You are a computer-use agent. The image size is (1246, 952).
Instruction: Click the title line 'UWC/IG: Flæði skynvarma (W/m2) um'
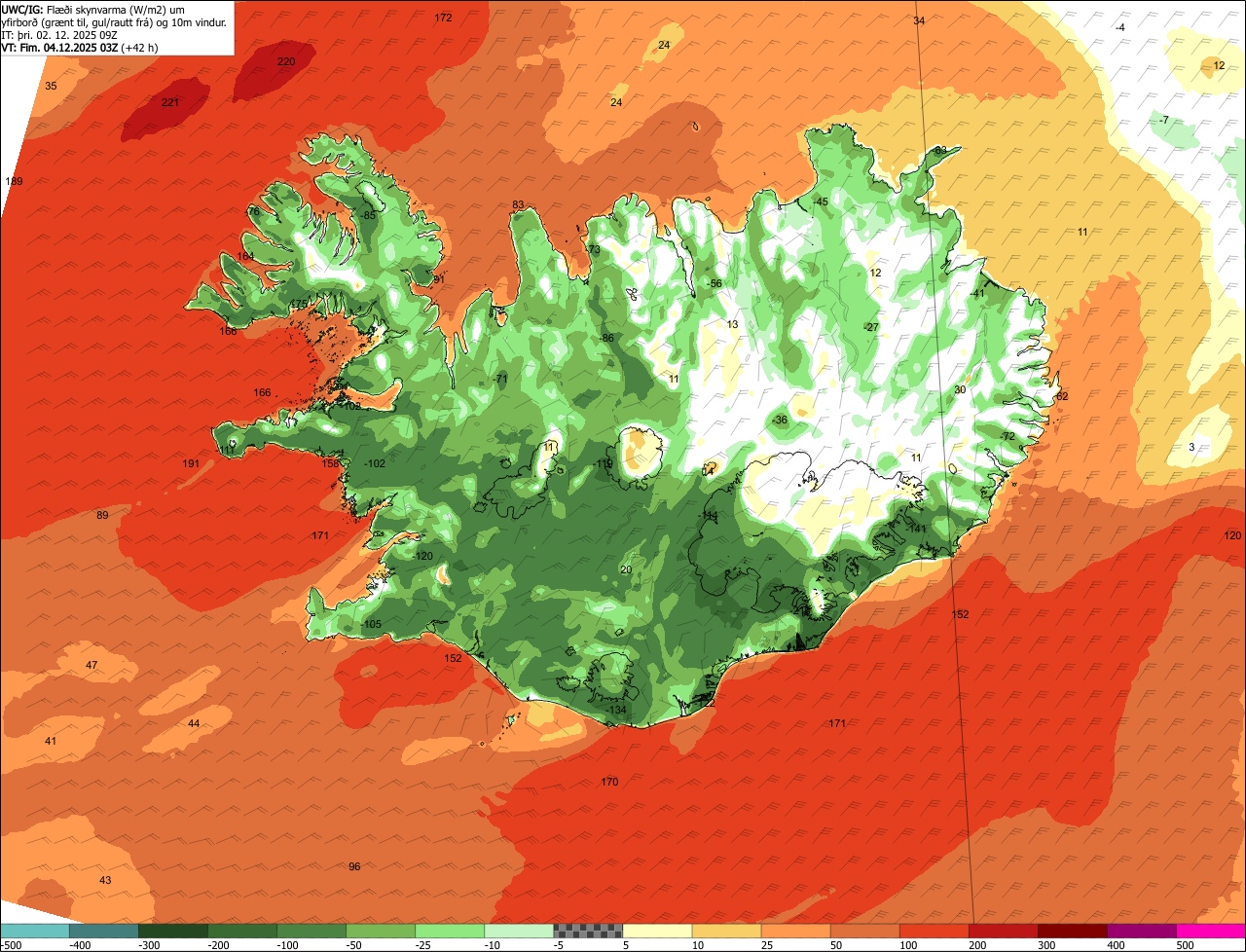point(93,10)
